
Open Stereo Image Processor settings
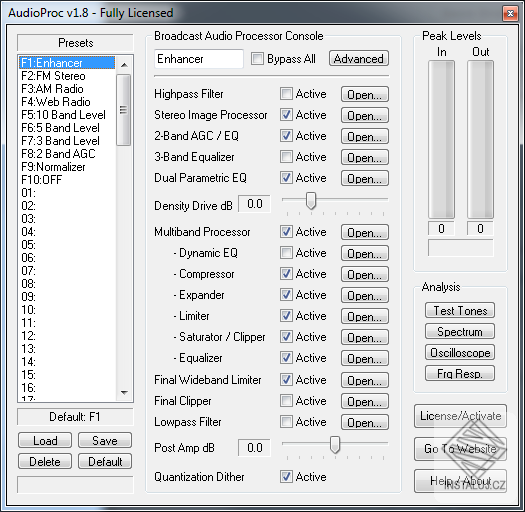pyautogui.click(x=365, y=115)
